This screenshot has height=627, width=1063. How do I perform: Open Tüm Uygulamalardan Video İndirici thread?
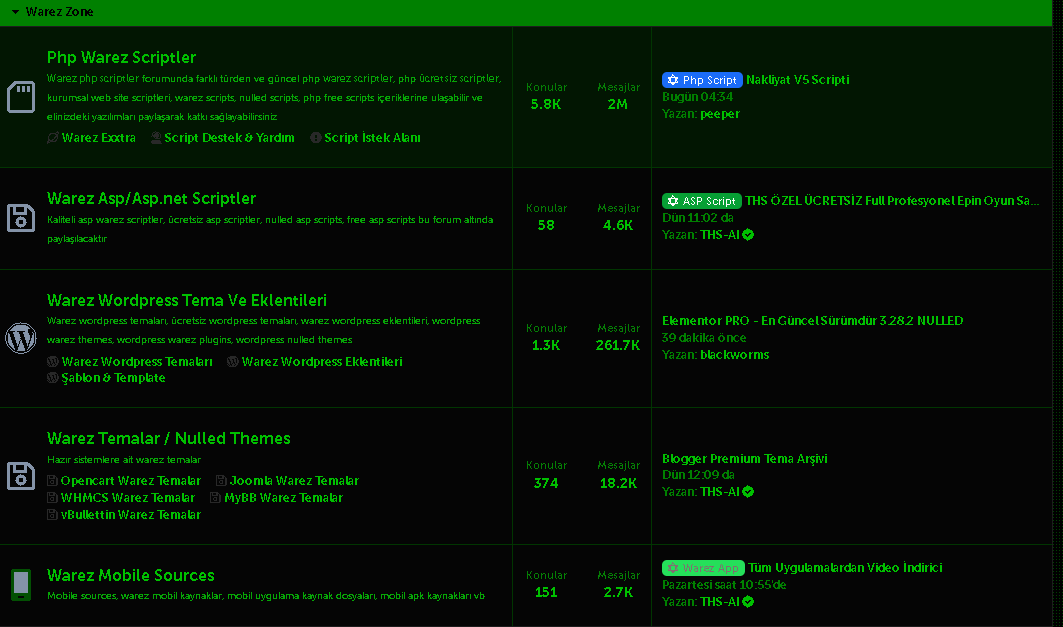click(845, 568)
